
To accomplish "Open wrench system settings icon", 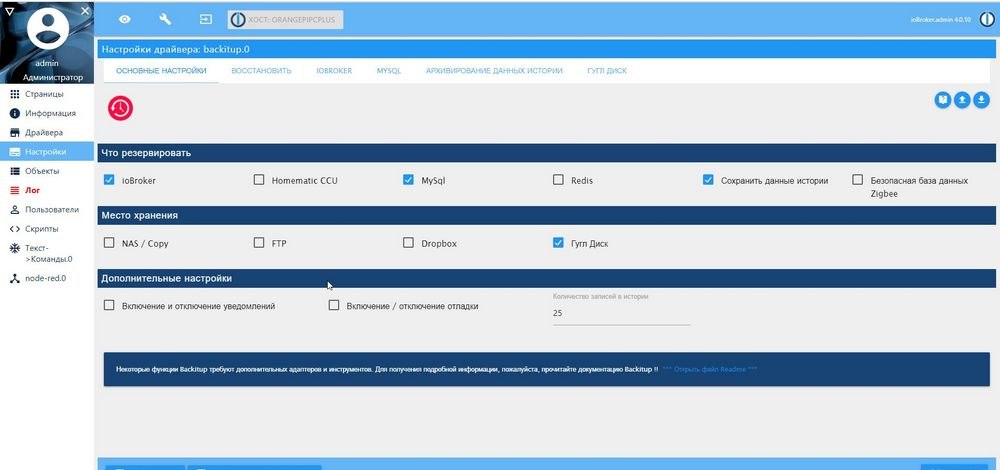I will (165, 19).
